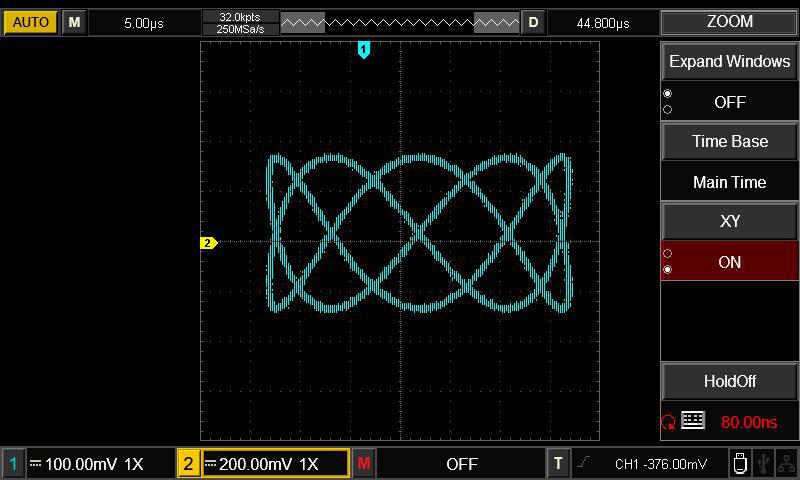Click the AUTO trigger status badge
The width and height of the screenshot is (800, 480).
(31, 22)
